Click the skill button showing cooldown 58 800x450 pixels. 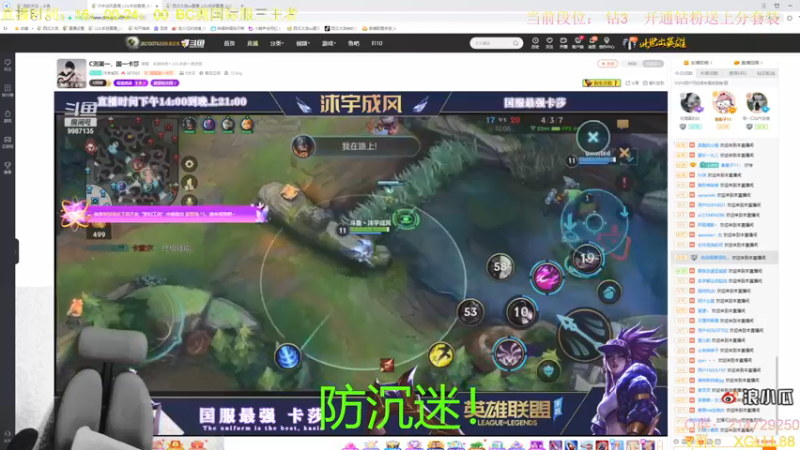pos(500,266)
